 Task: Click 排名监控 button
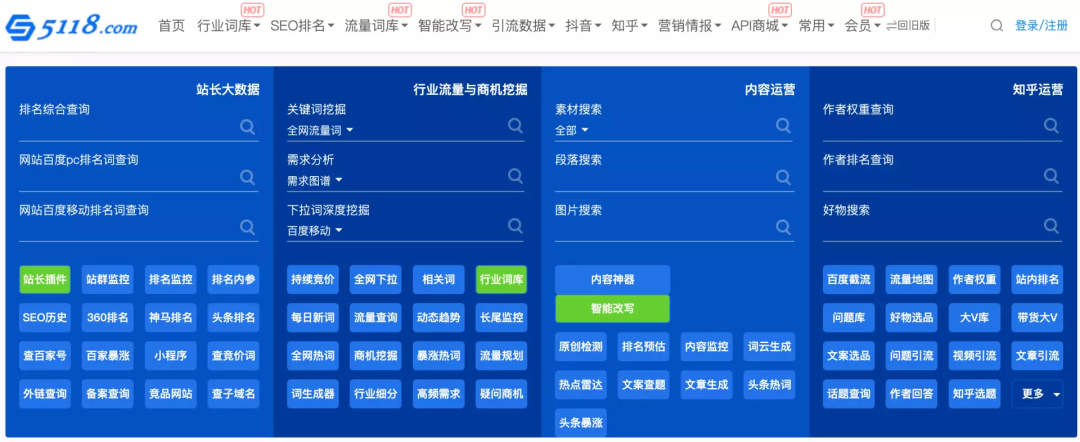(x=171, y=280)
